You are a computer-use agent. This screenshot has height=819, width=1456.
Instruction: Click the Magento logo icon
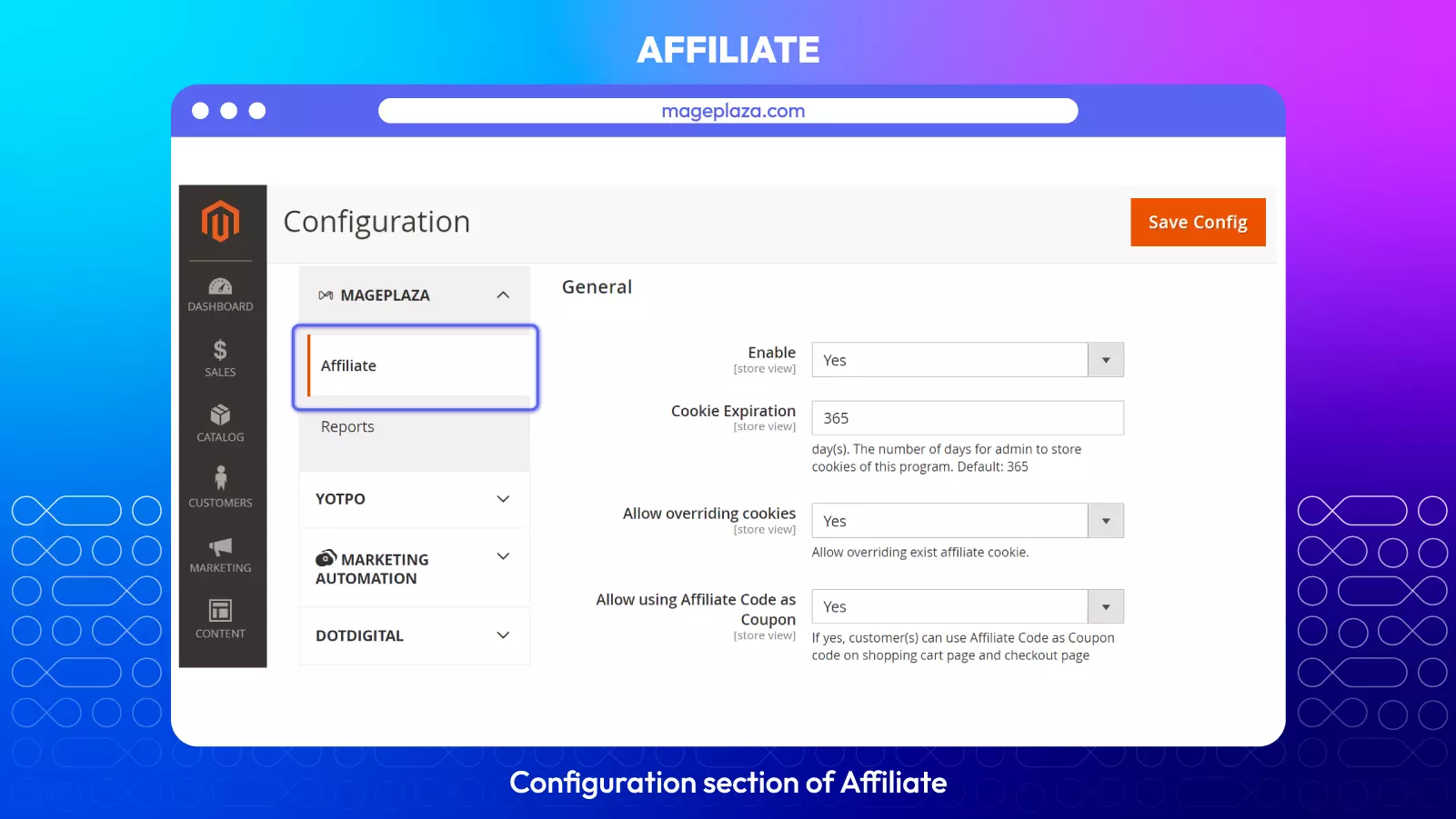(x=220, y=221)
